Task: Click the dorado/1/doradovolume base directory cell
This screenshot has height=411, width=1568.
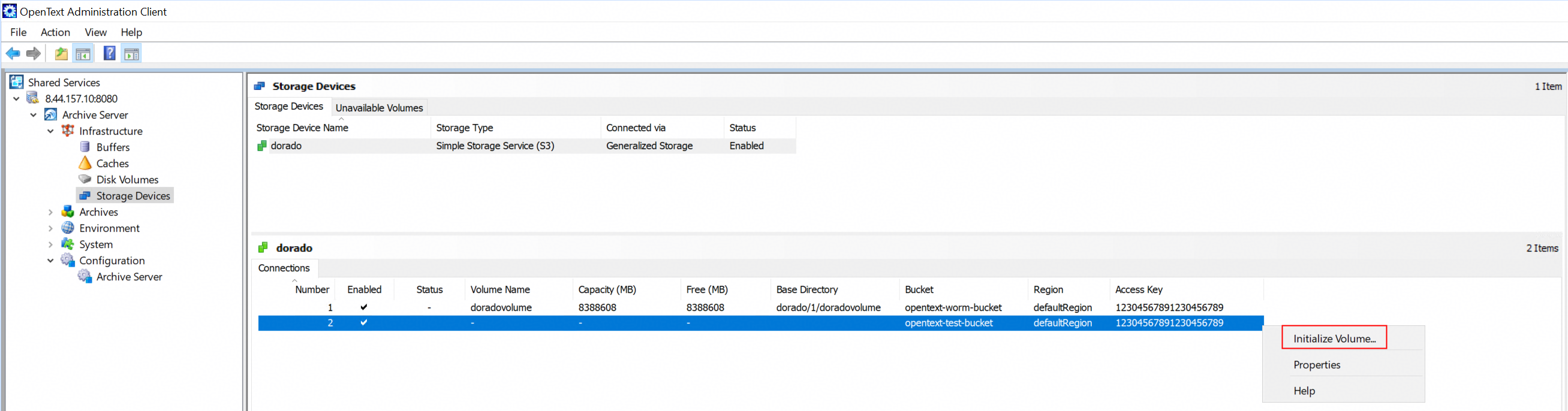Action: [x=829, y=307]
